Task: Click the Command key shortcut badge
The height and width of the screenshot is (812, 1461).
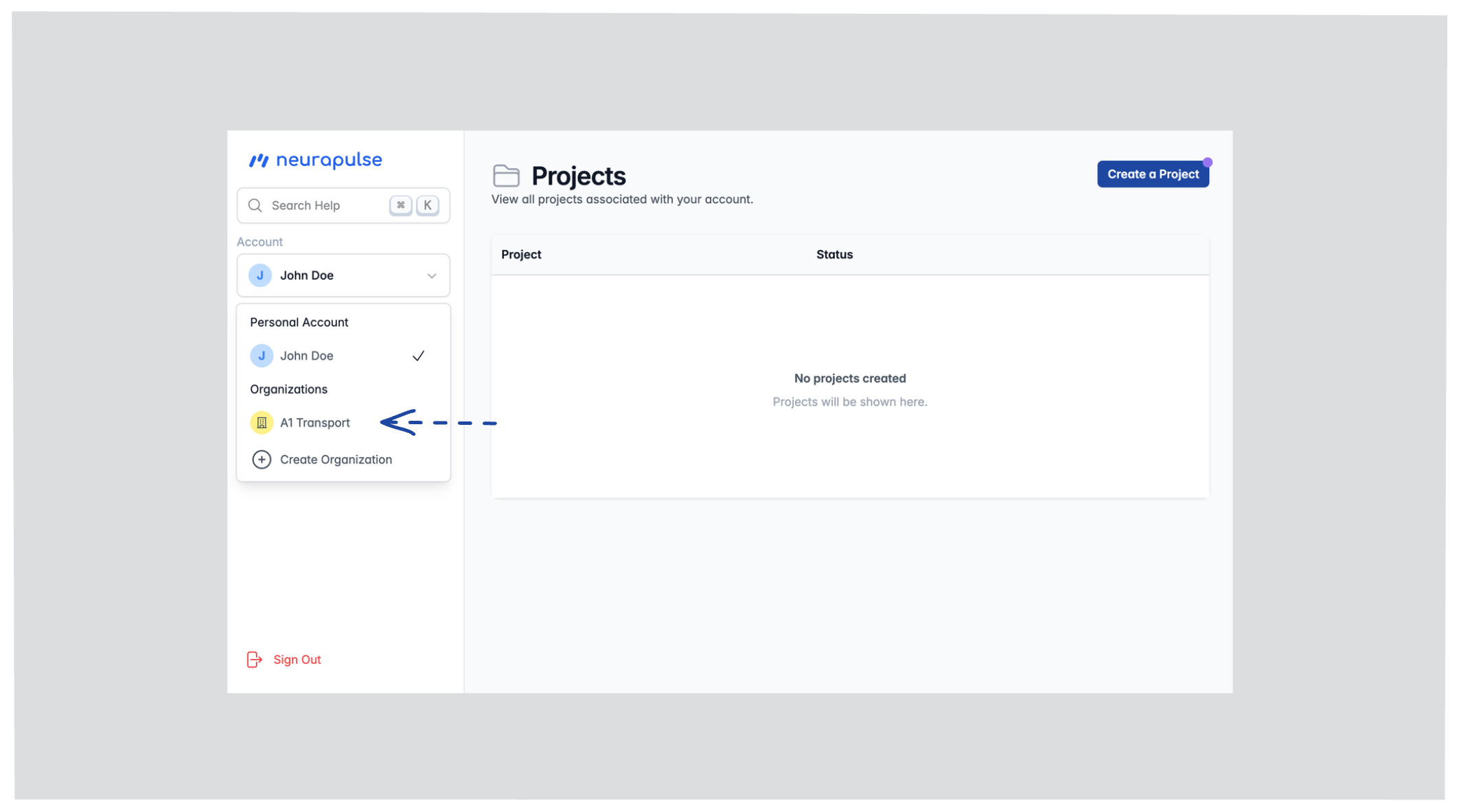Action: [400, 205]
